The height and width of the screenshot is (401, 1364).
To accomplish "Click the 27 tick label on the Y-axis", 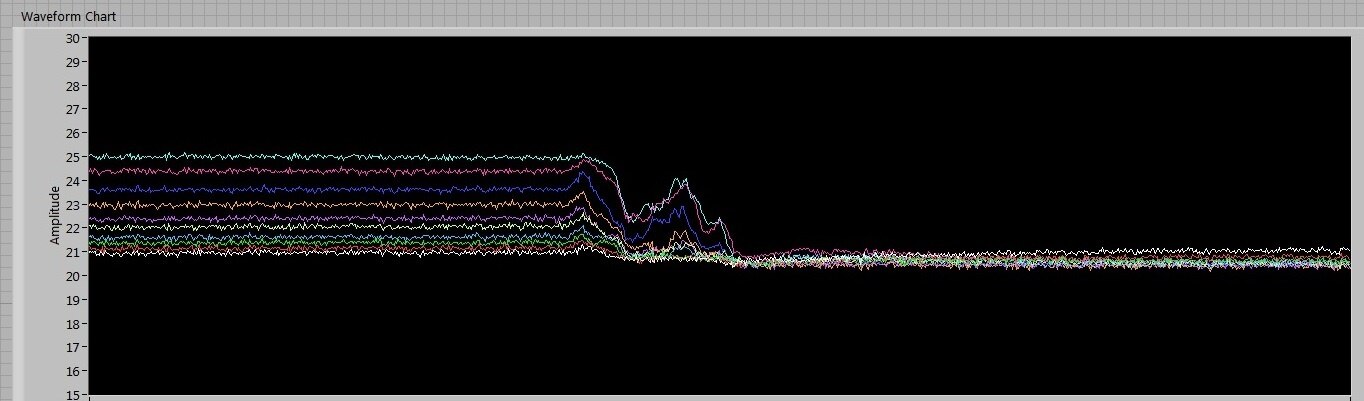I will 72,109.
